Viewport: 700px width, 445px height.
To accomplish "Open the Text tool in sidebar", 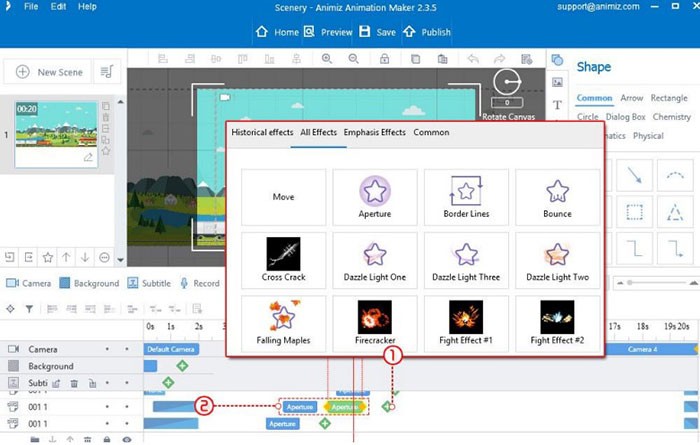I will (x=557, y=105).
